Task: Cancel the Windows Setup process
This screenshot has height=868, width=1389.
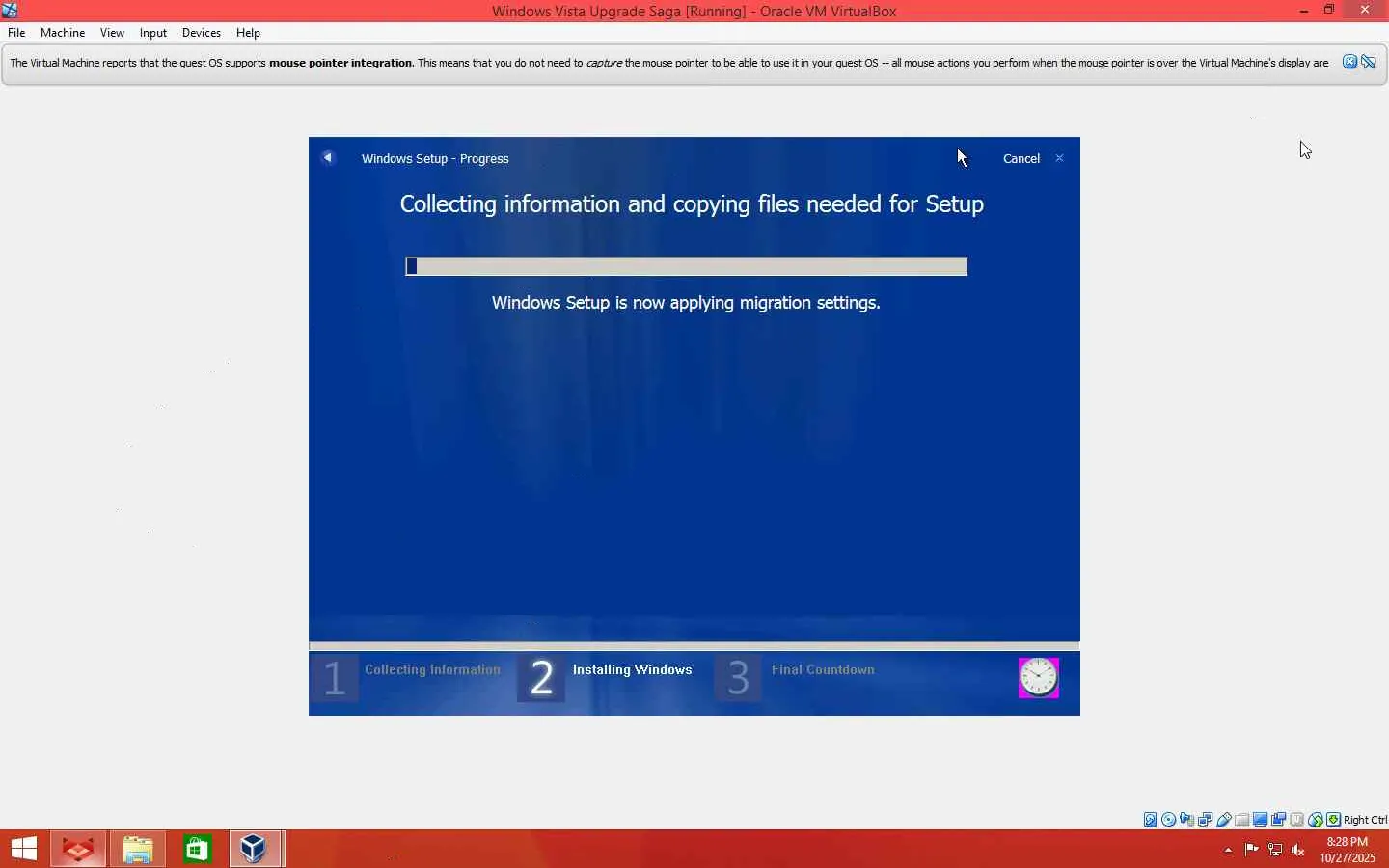Action: pyautogui.click(x=1021, y=158)
